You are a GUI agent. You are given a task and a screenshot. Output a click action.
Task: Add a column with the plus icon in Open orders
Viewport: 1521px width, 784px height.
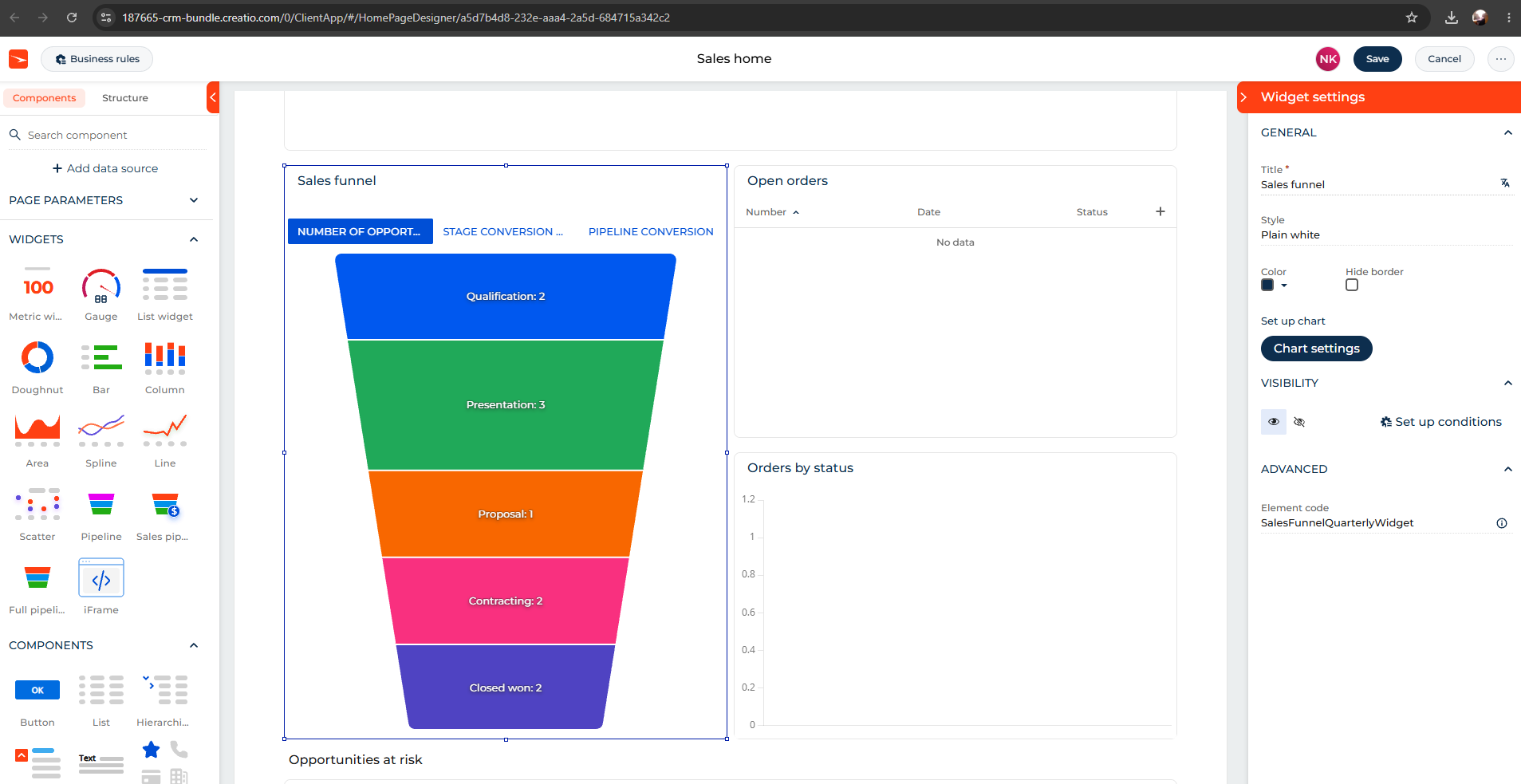click(1160, 211)
